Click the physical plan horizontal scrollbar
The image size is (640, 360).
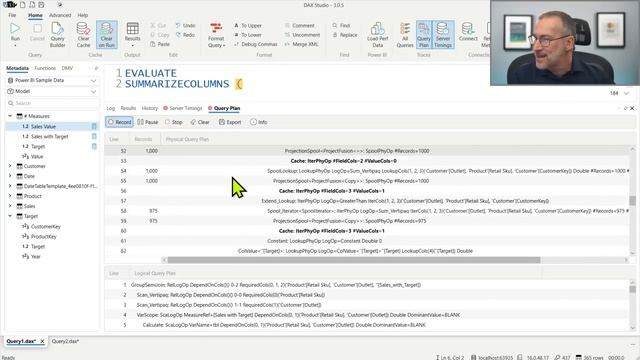coord(353,260)
